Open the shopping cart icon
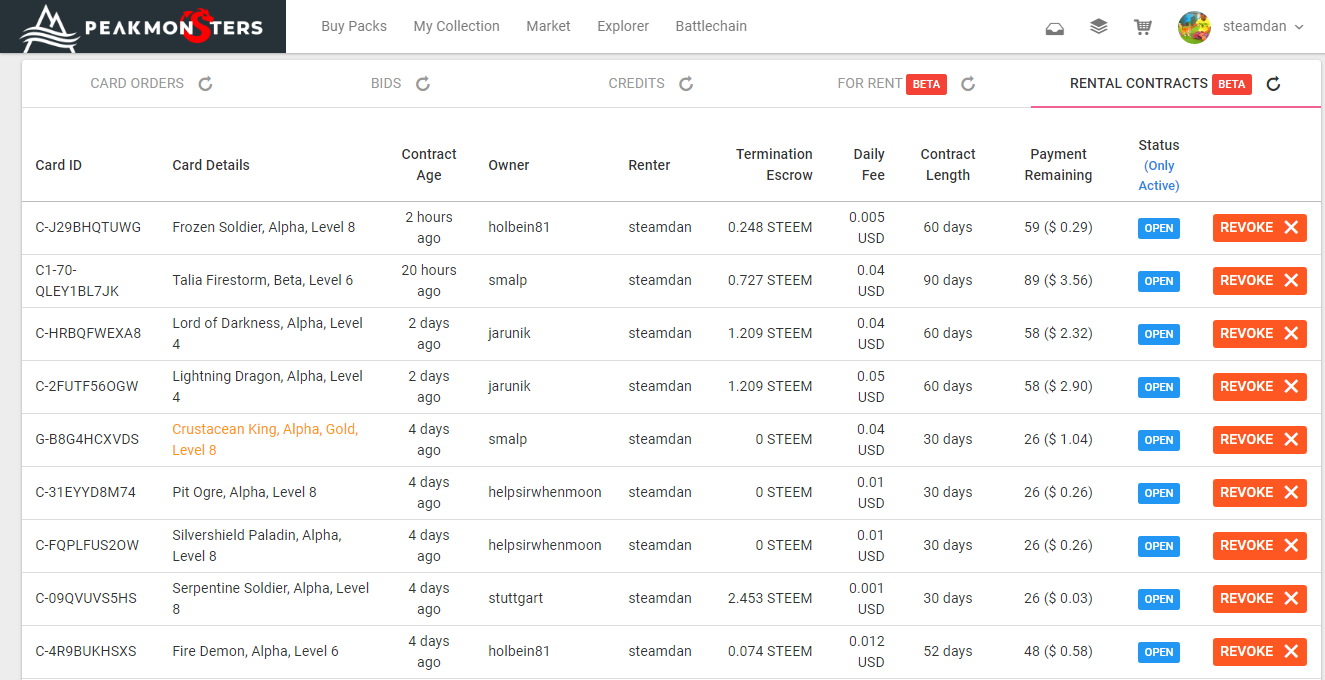Viewport: 1325px width, 680px height. [x=1142, y=27]
